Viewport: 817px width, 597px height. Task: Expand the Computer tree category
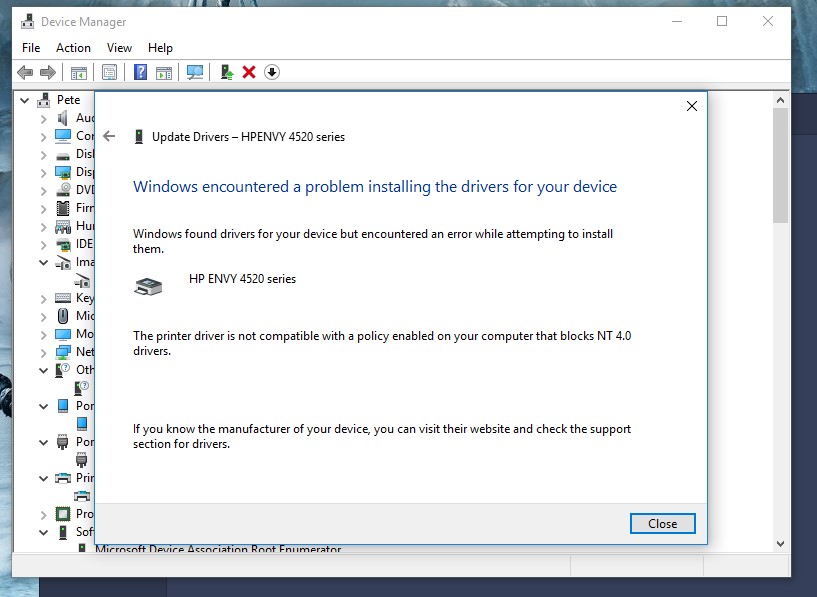[44, 137]
